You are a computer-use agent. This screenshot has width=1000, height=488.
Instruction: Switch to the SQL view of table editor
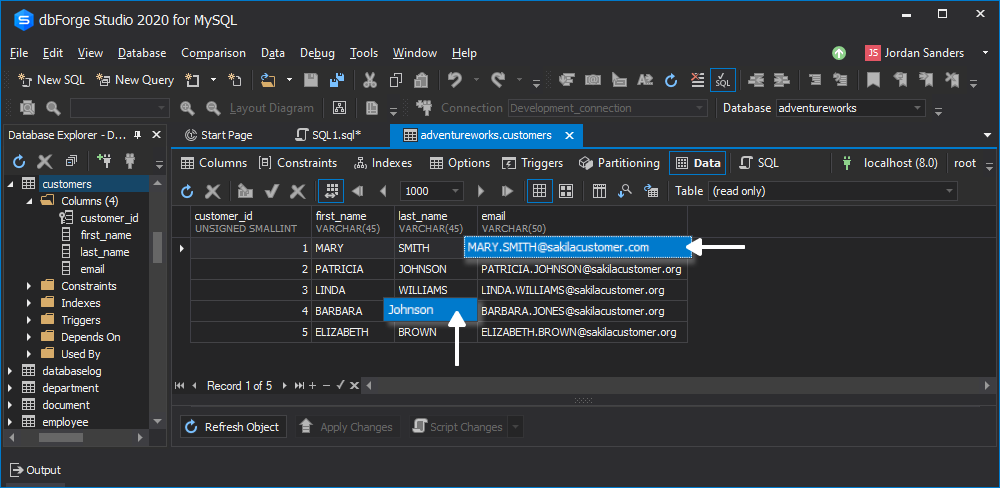[759, 163]
